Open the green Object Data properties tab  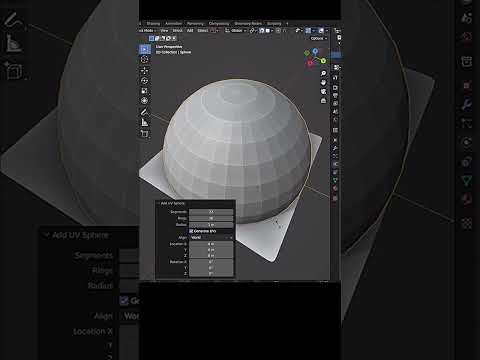click(335, 180)
